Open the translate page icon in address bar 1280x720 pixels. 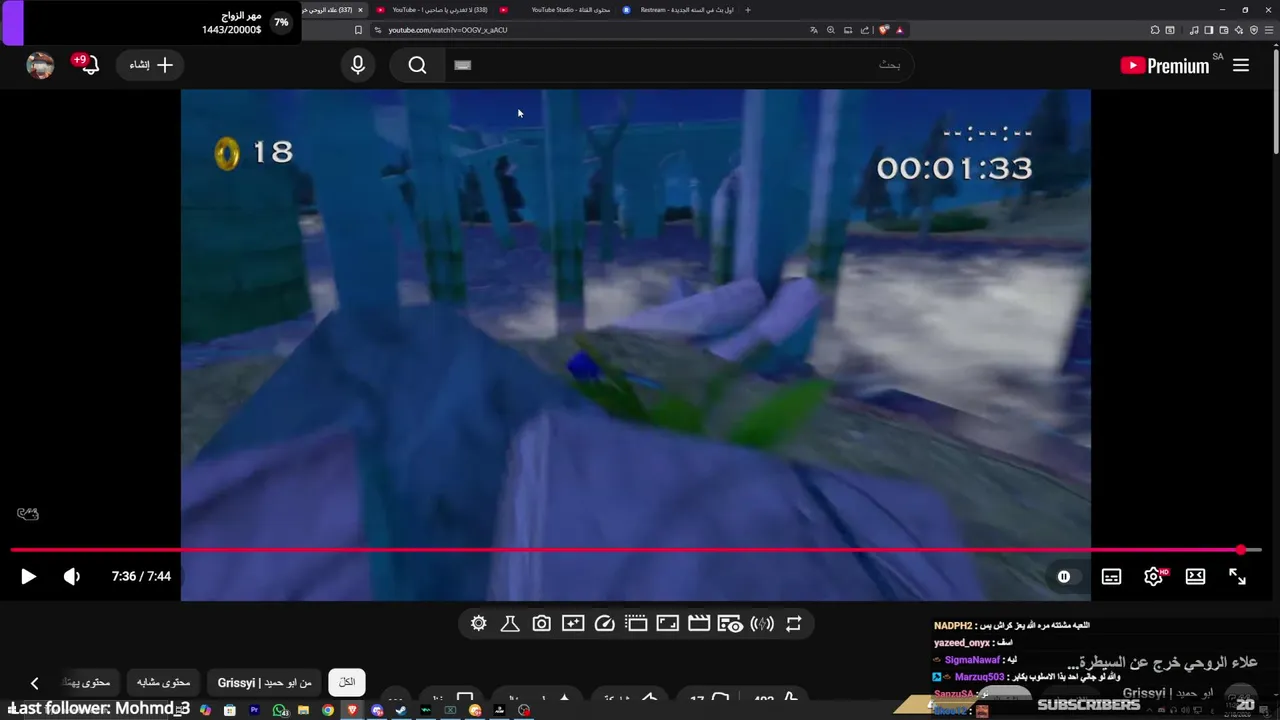(813, 30)
